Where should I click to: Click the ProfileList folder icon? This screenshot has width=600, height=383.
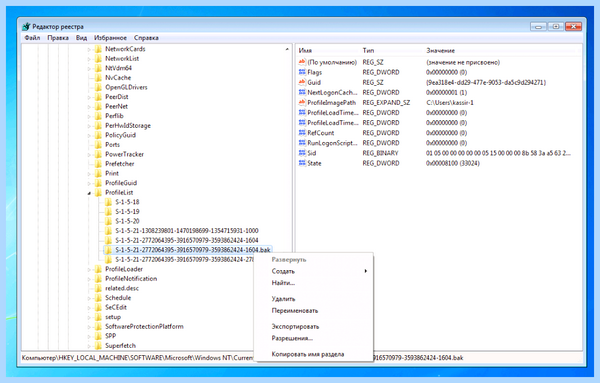pyautogui.click(x=98, y=192)
